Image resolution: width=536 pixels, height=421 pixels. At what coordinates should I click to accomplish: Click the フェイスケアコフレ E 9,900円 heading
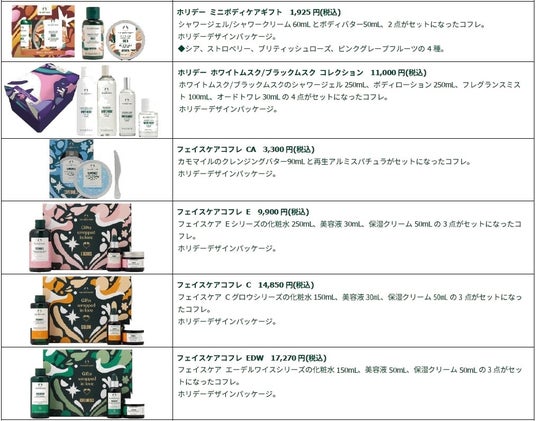pyautogui.click(x=243, y=212)
